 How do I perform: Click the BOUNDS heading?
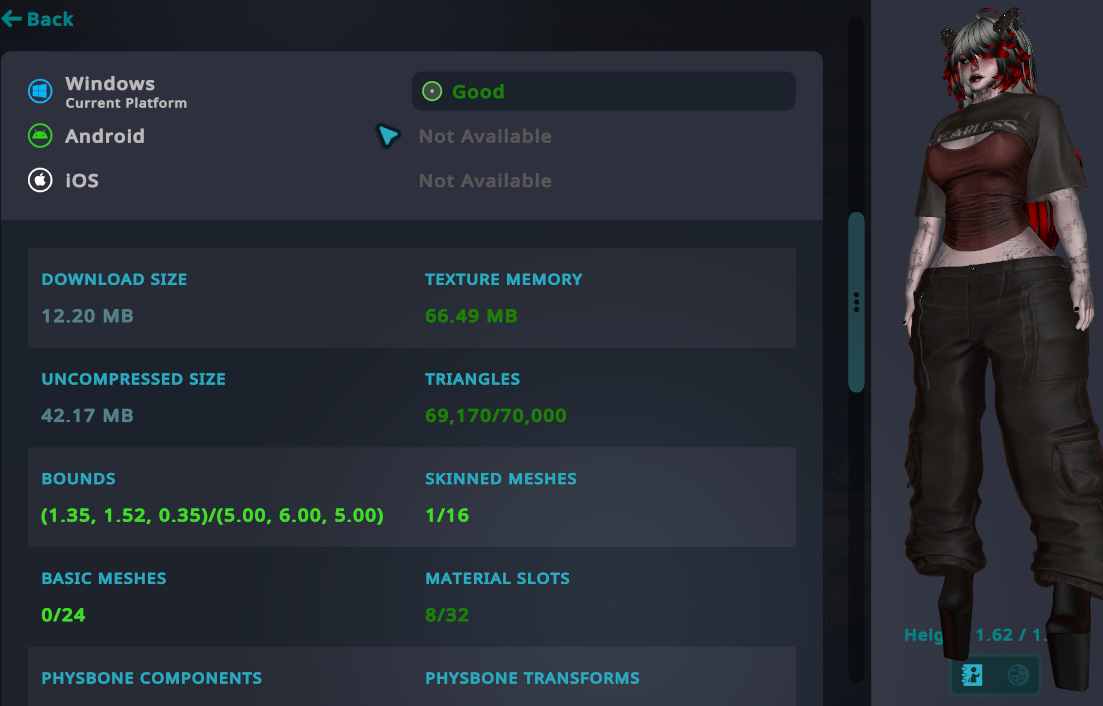point(78,479)
